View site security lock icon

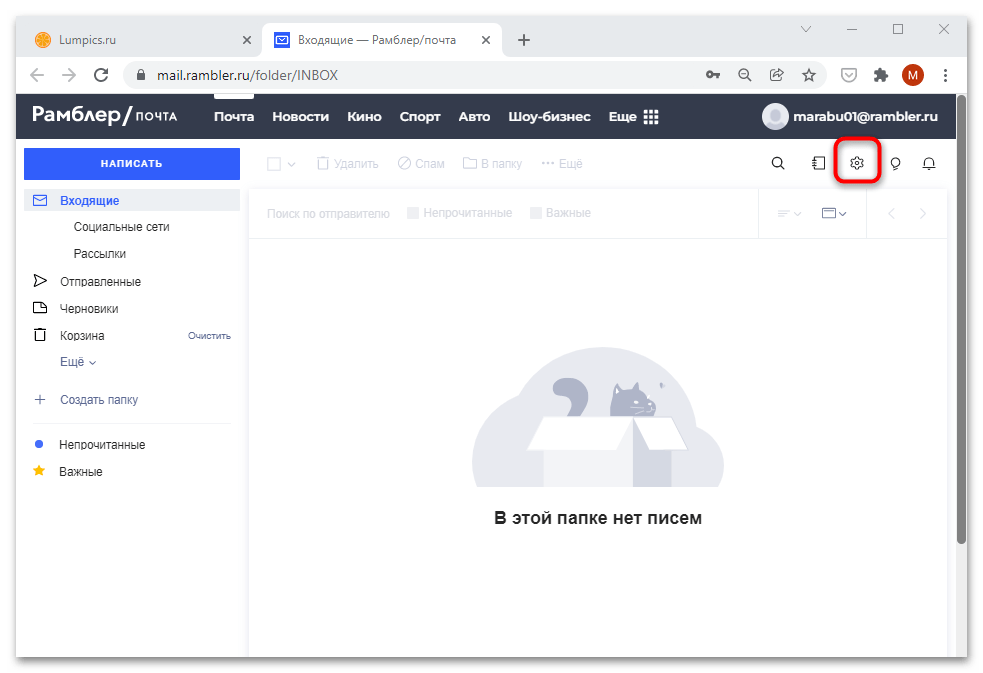(141, 75)
